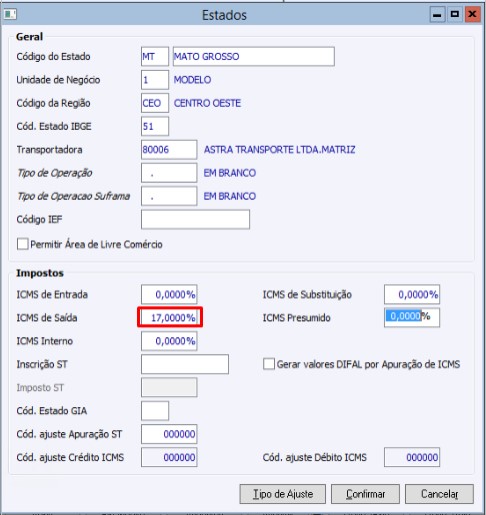Click the CENTRO OESTE region description
This screenshot has height=515, width=486.
click(207, 103)
